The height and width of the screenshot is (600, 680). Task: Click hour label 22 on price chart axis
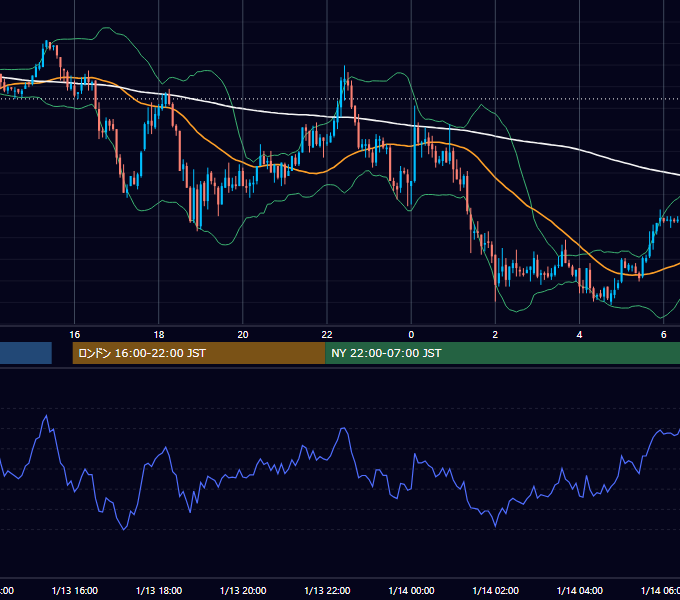(x=327, y=334)
